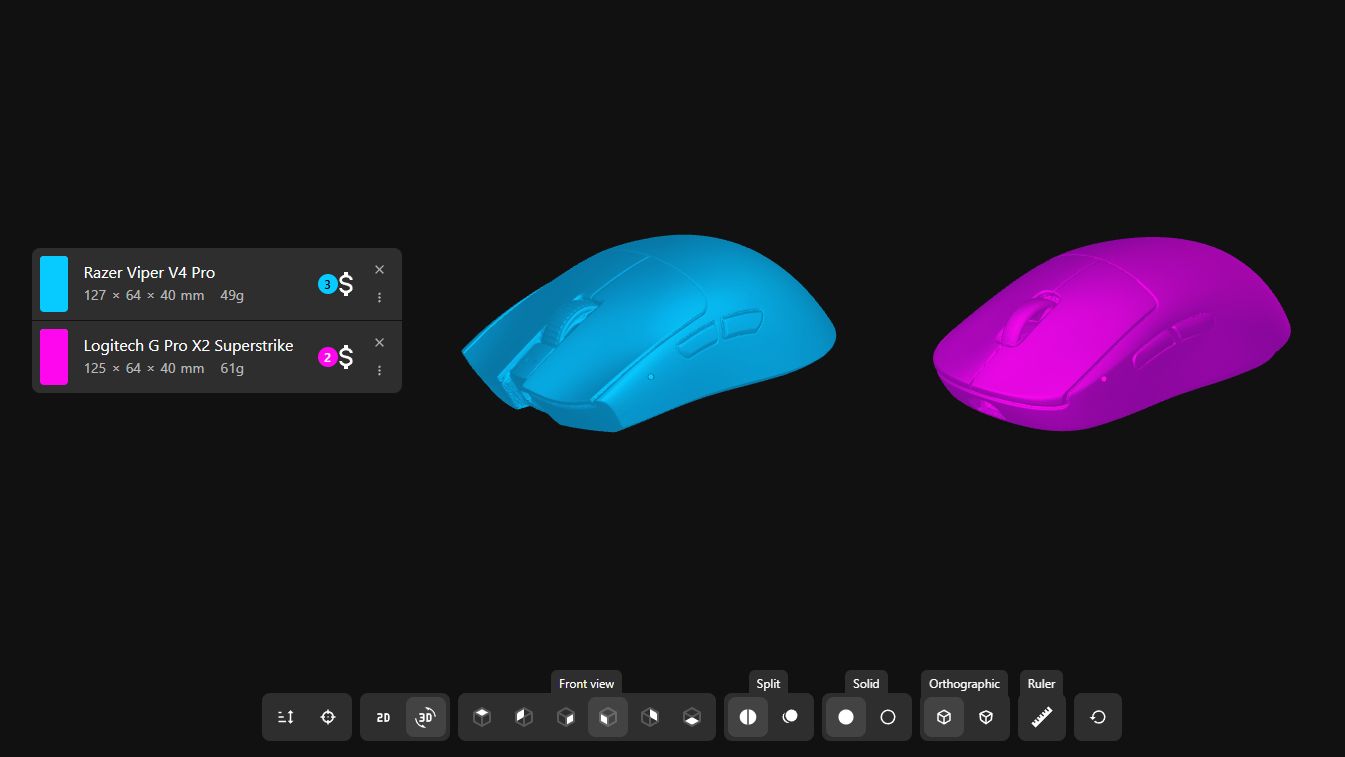Switch to overlapping overlay display mode
Image resolution: width=1345 pixels, height=757 pixels.
coord(790,717)
